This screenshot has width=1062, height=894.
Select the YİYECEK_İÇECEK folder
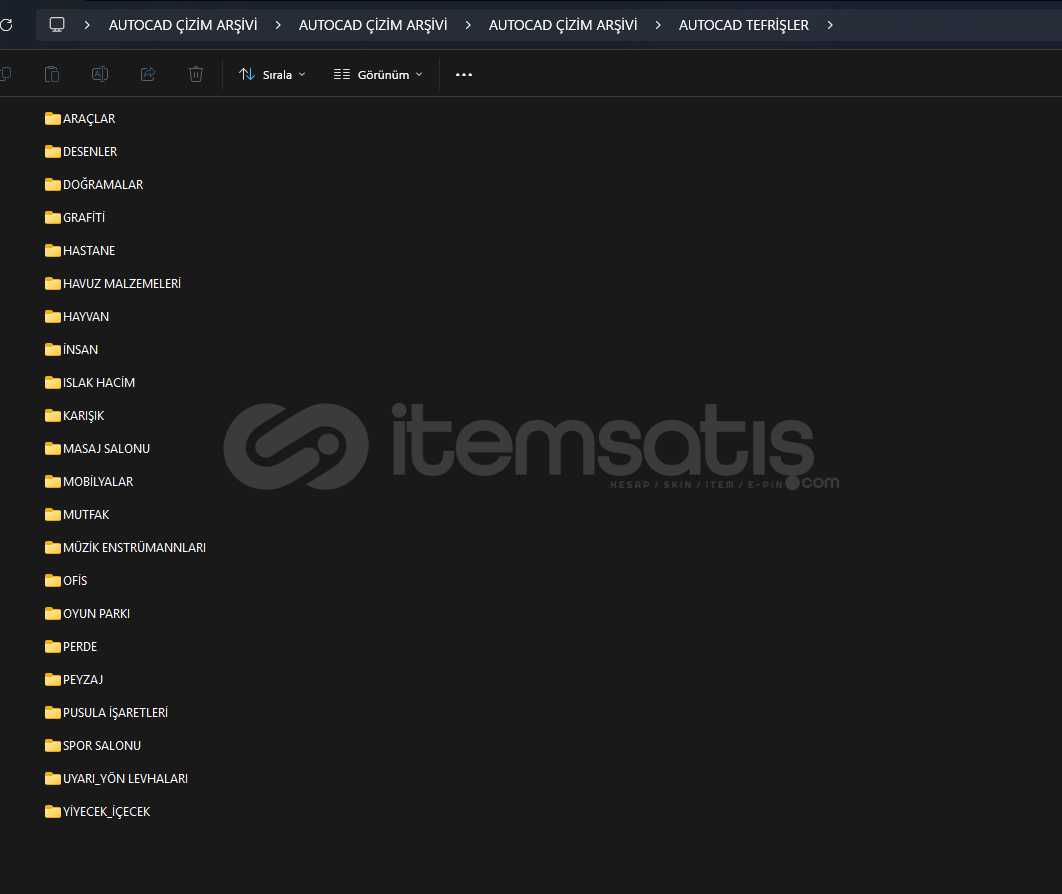(x=106, y=812)
